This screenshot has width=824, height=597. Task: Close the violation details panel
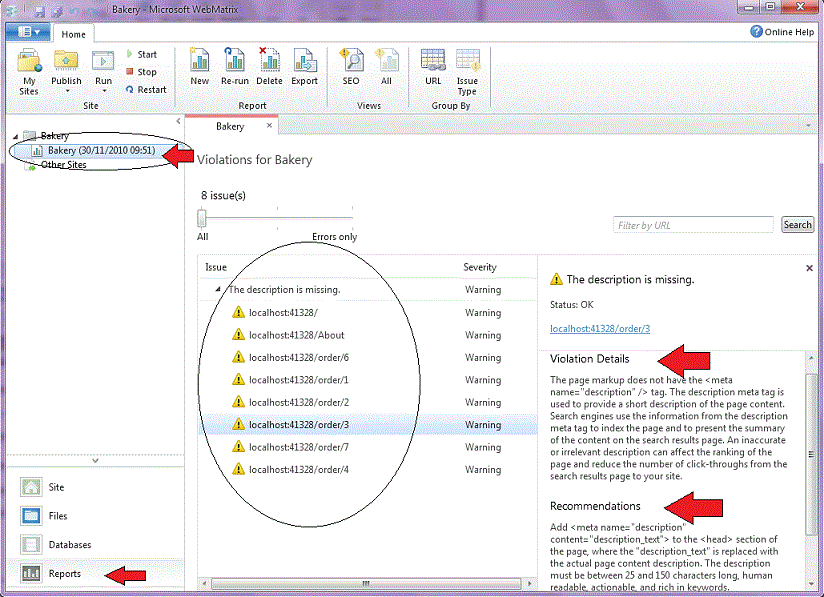click(x=809, y=268)
